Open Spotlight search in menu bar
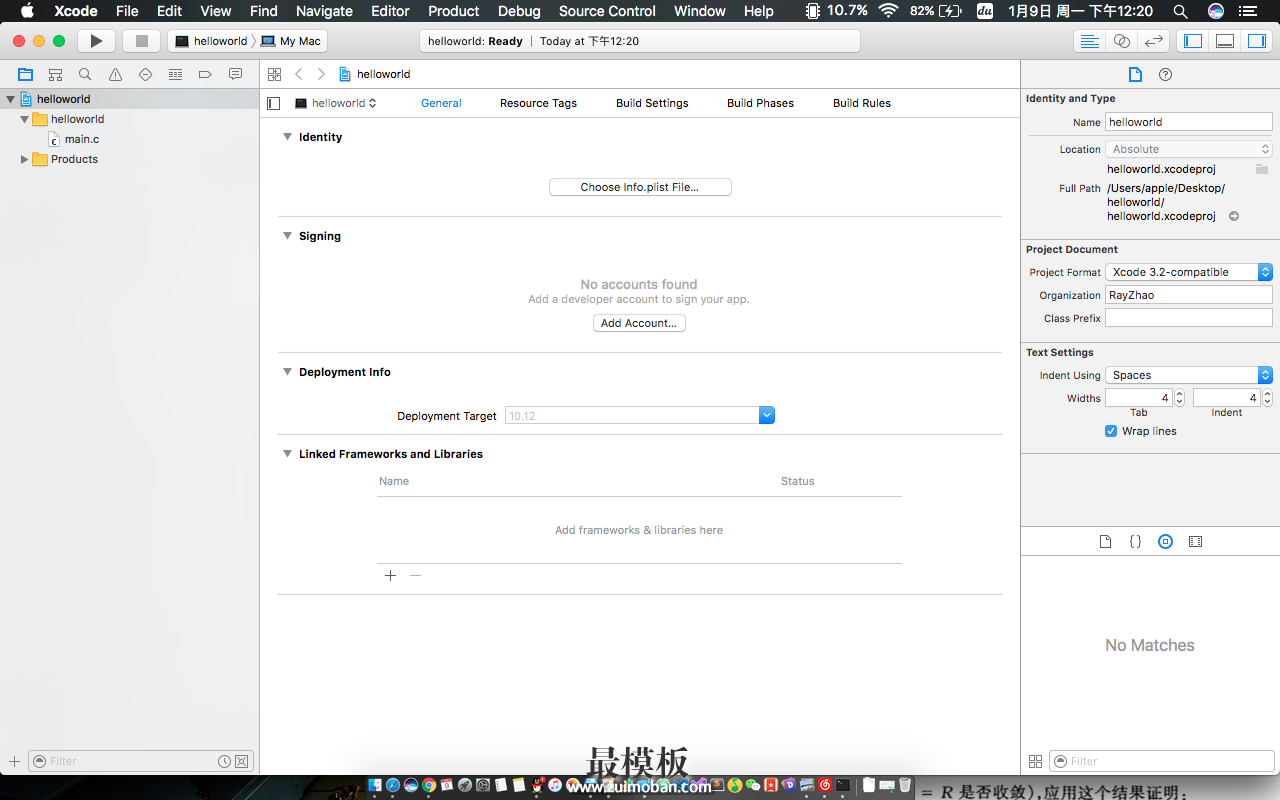The width and height of the screenshot is (1280, 800). click(1181, 11)
